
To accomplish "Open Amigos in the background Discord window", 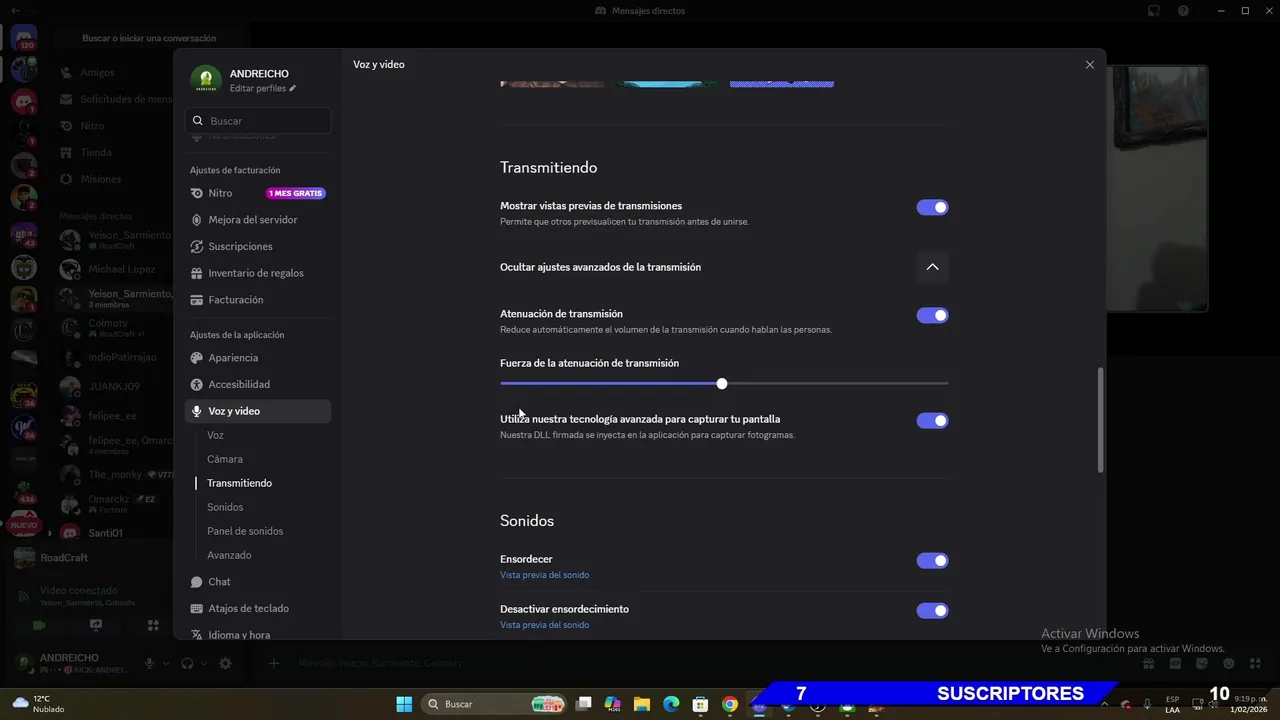I will (98, 73).
